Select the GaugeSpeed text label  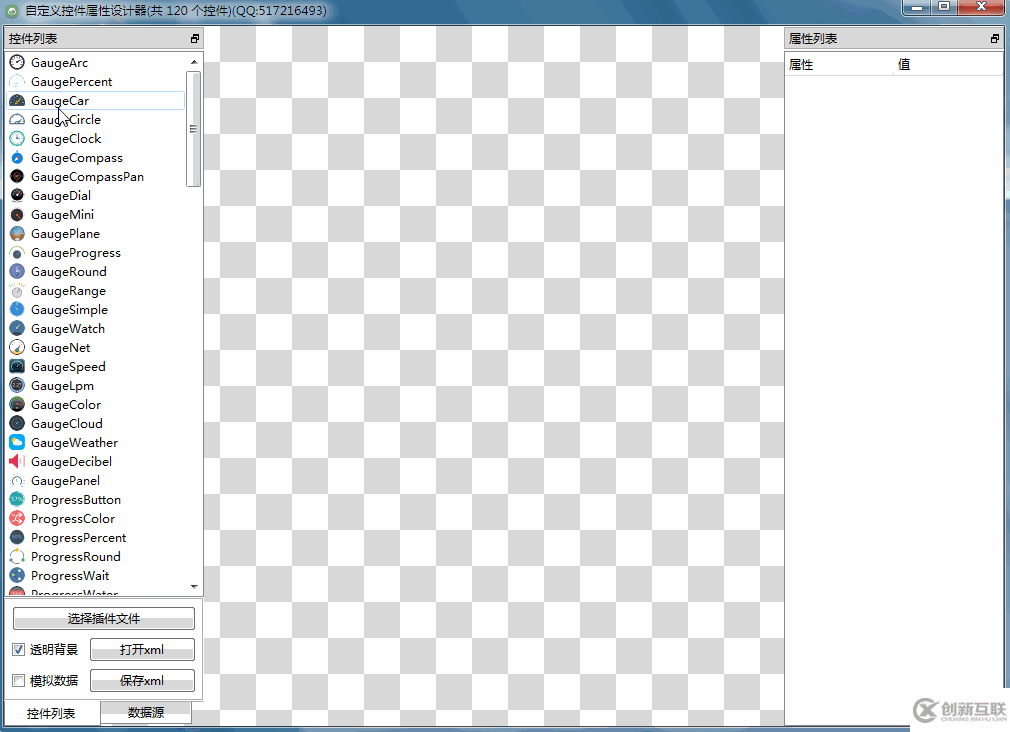point(68,367)
